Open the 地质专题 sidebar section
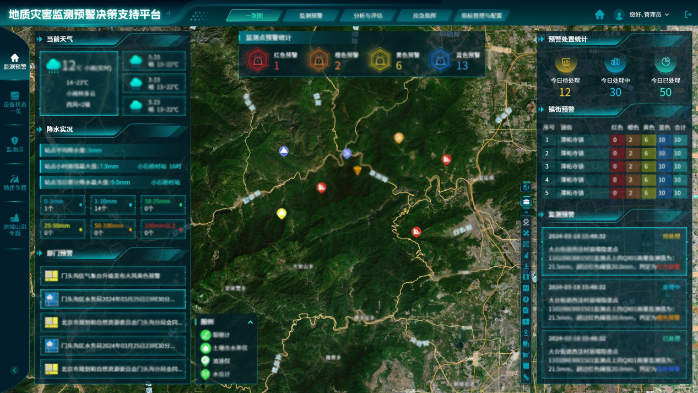This screenshot has height=393, width=698. [15, 182]
